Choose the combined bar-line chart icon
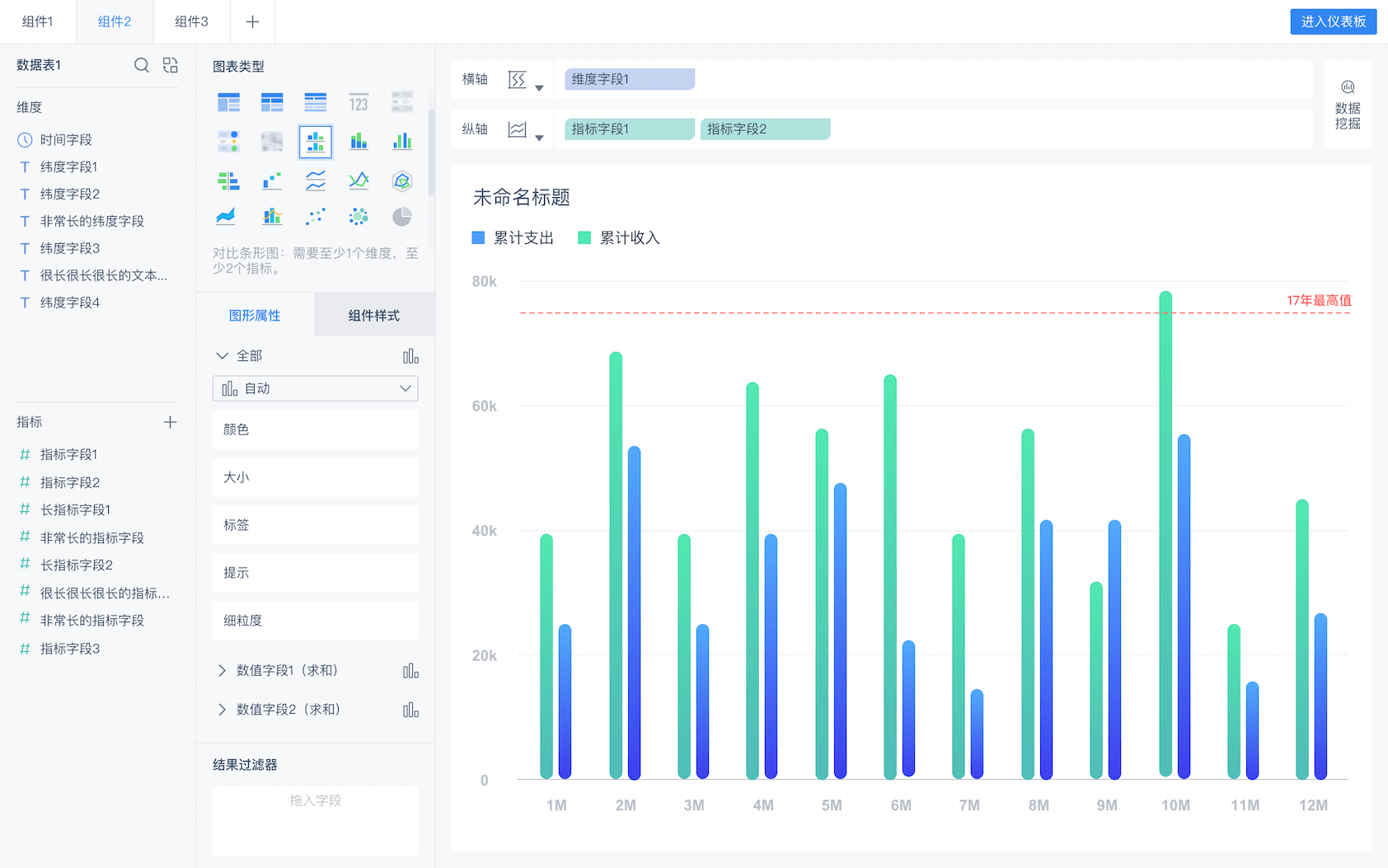The height and width of the screenshot is (868, 1388). tap(272, 217)
